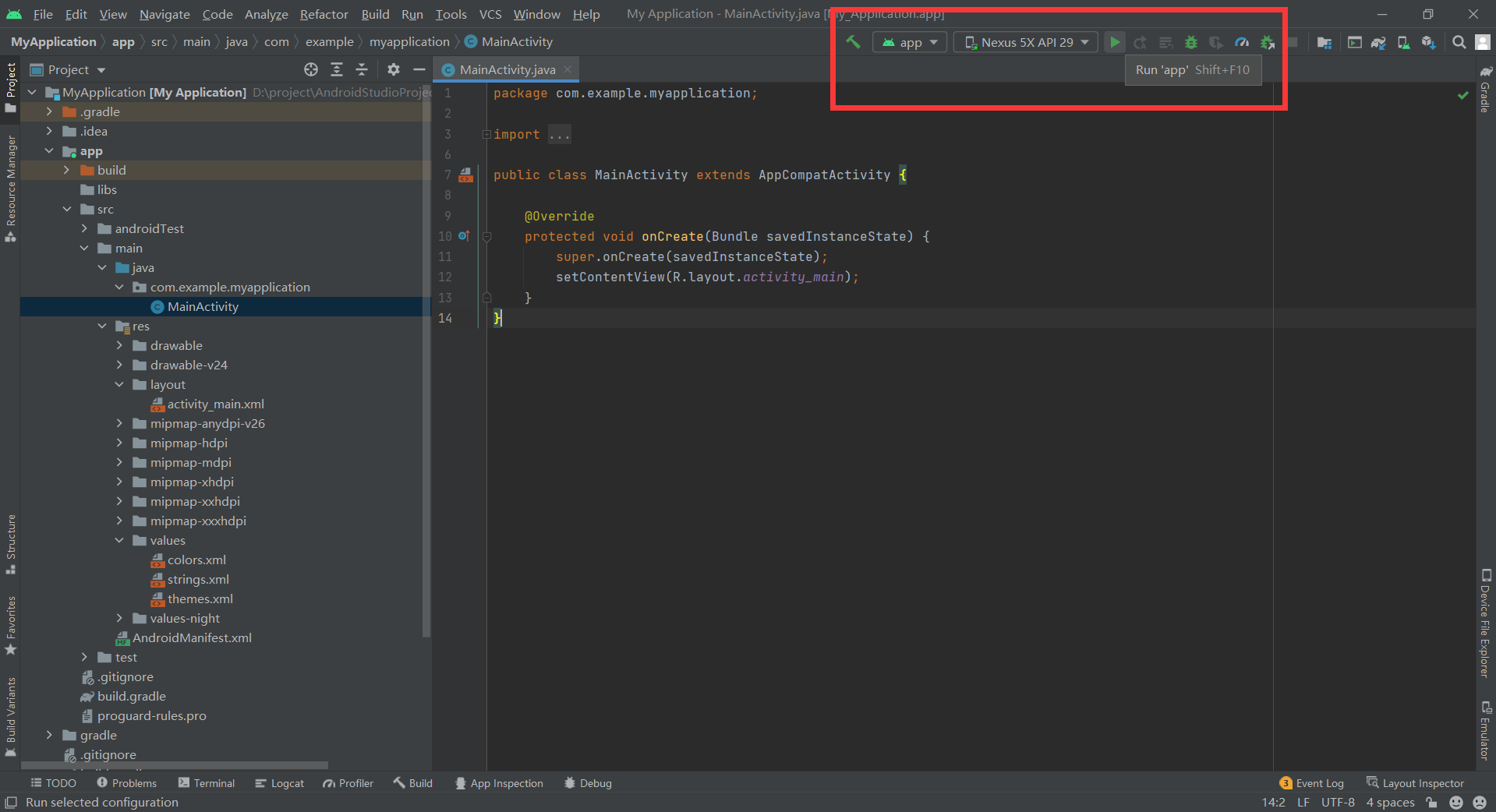Open the Logcat tool window
This screenshot has height=812, width=1496.
coord(280,783)
